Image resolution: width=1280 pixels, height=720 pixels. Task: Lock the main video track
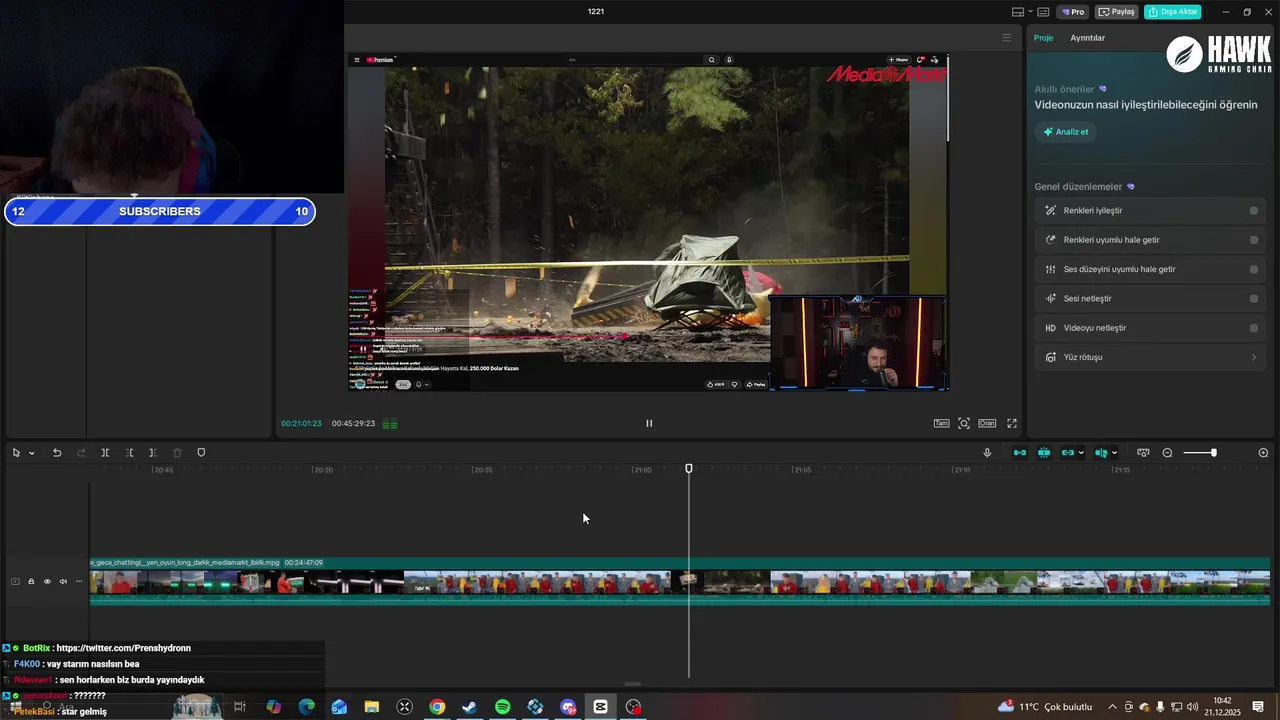31,581
